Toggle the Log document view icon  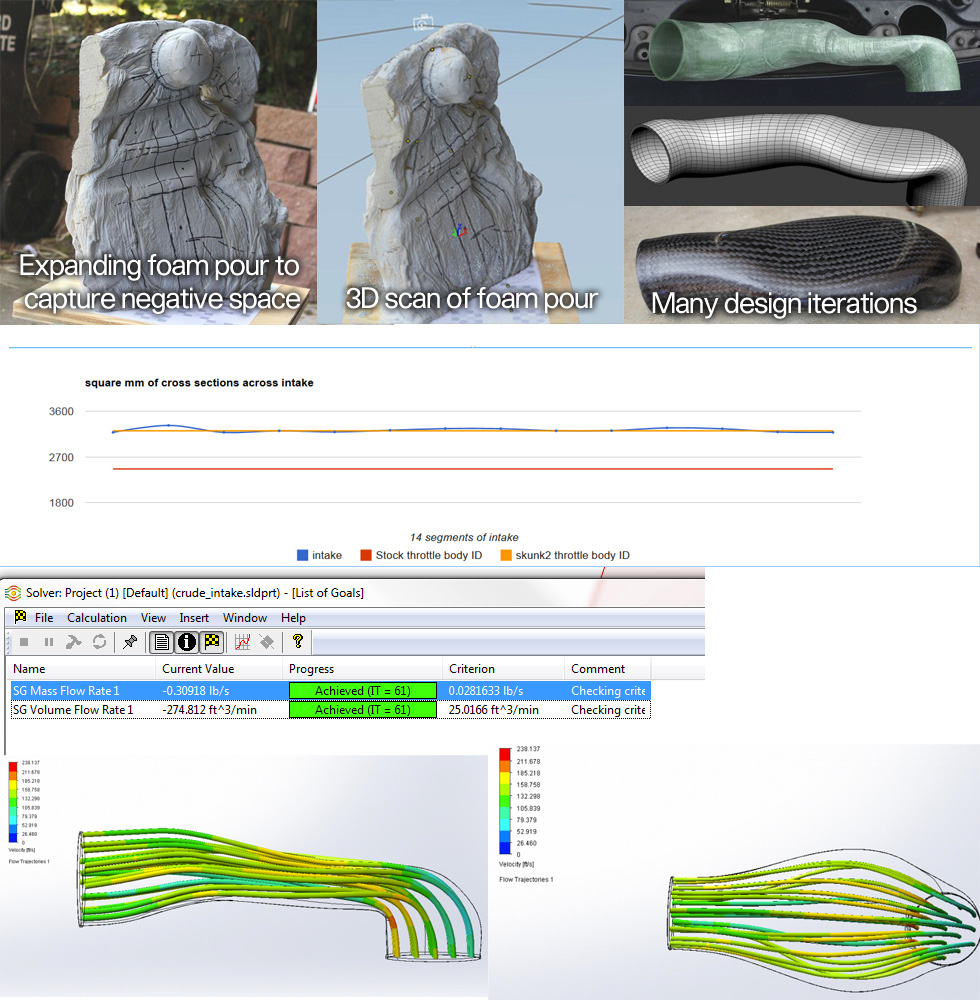click(161, 642)
